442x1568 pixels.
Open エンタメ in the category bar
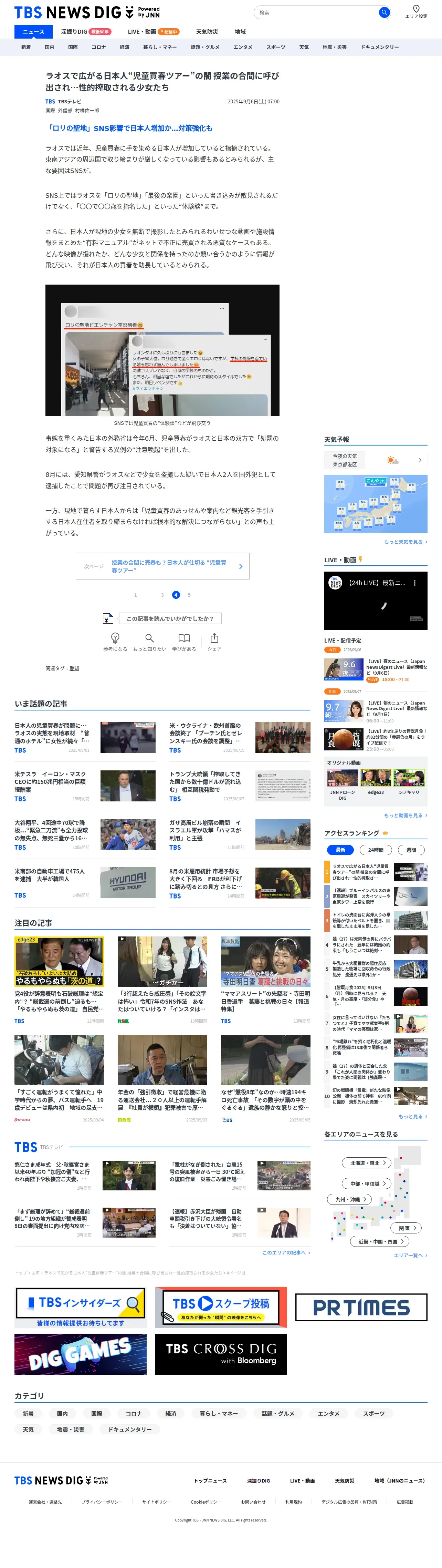[243, 47]
